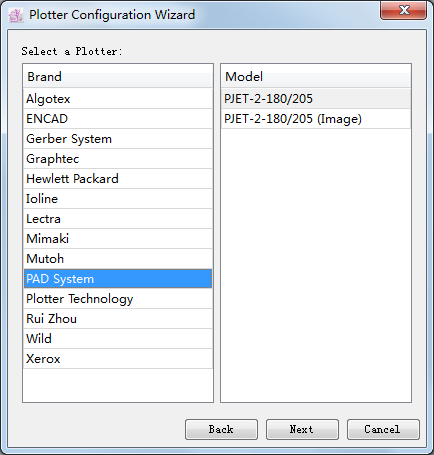Choose ENCAD from the brand list
Viewport: 434px width, 455px height.
118,119
